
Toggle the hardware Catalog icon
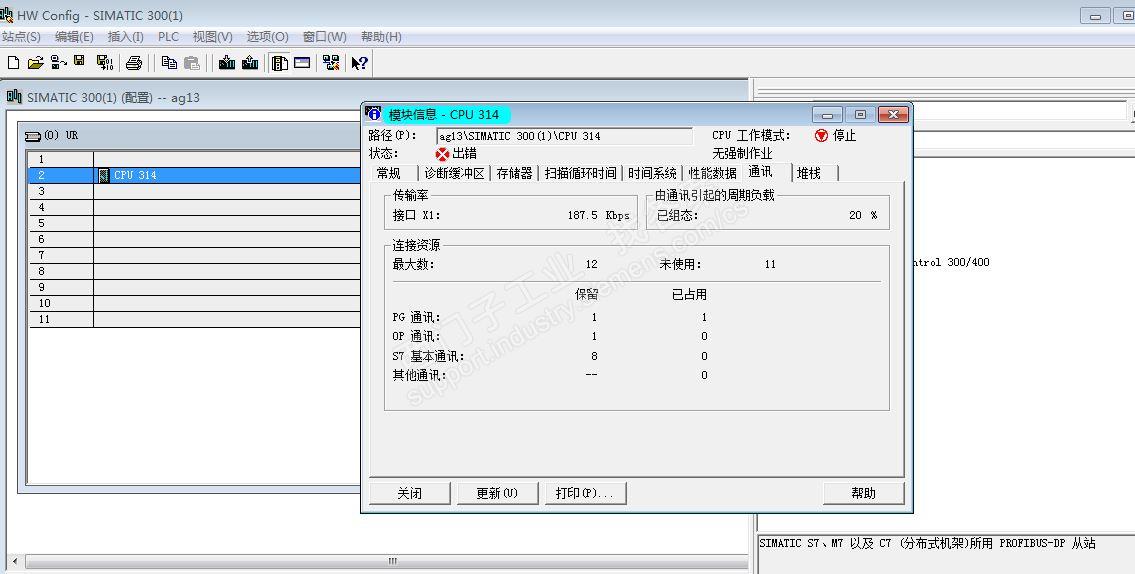pyautogui.click(x=279, y=63)
